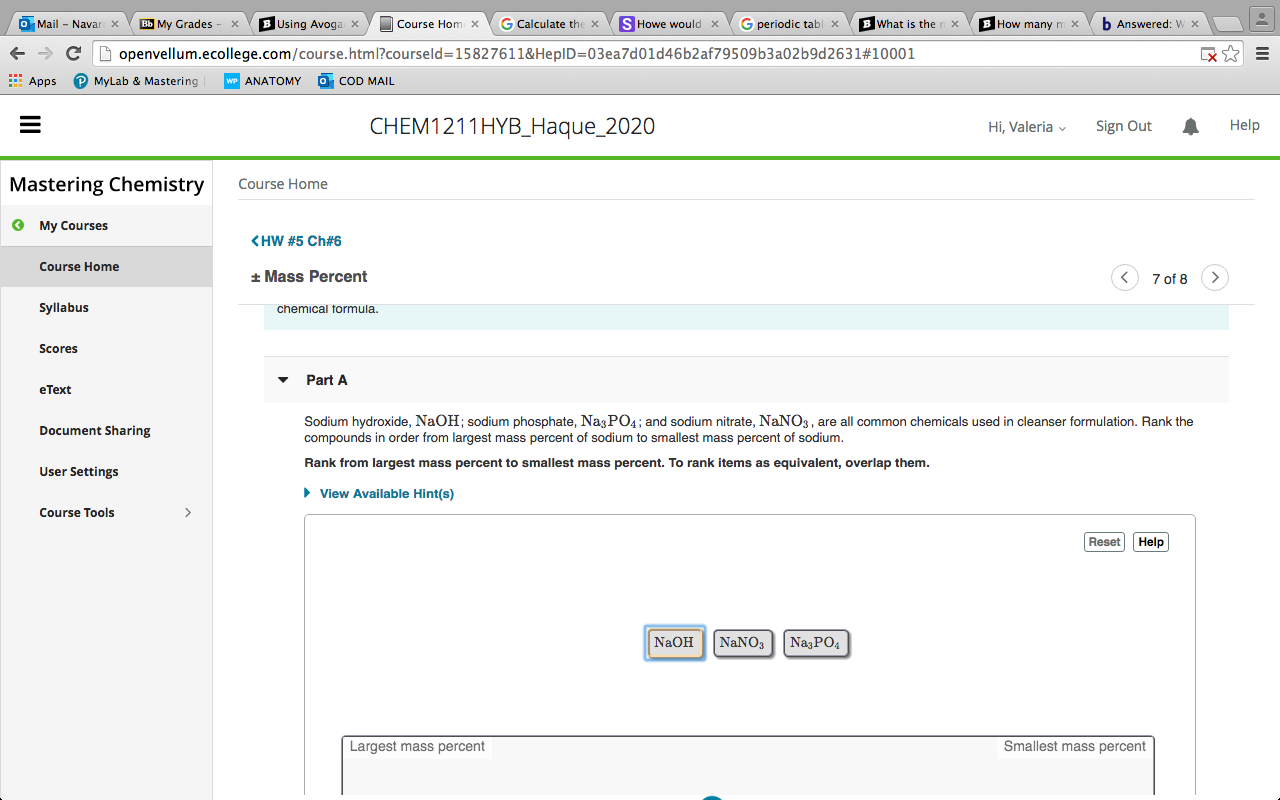Reload the current page
Viewport: 1280px width, 800px height.
(73, 54)
